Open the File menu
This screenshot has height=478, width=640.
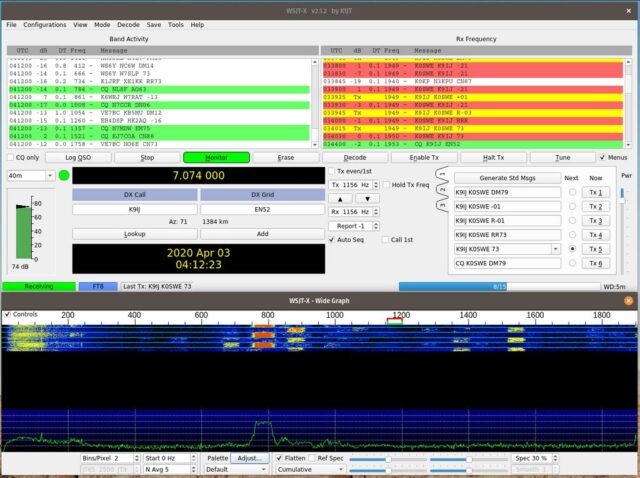click(x=11, y=25)
